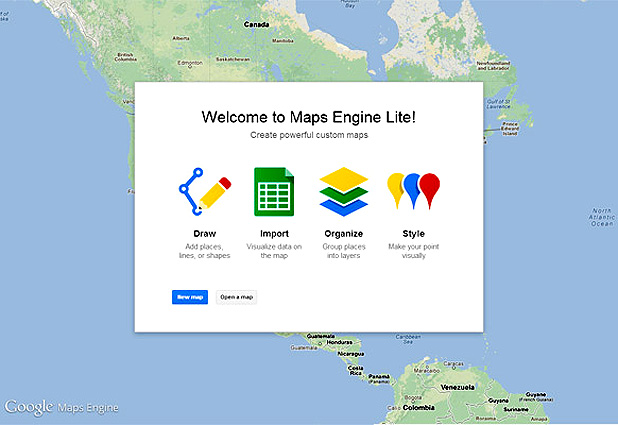Viewport: 618px width, 425px height.
Task: Click the Draw heading text
Action: [205, 233]
